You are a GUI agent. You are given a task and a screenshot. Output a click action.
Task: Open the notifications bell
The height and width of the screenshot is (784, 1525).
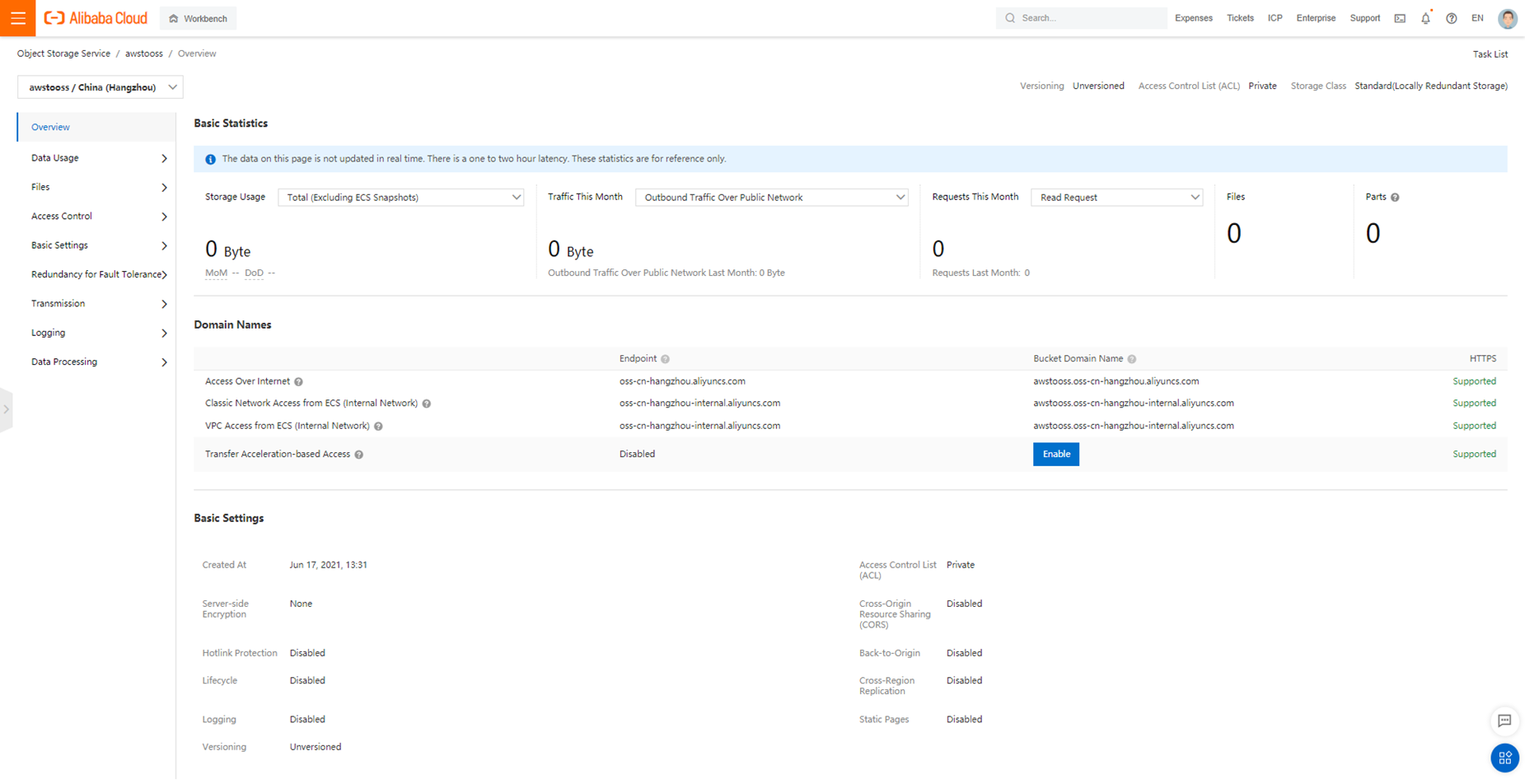[x=1425, y=18]
